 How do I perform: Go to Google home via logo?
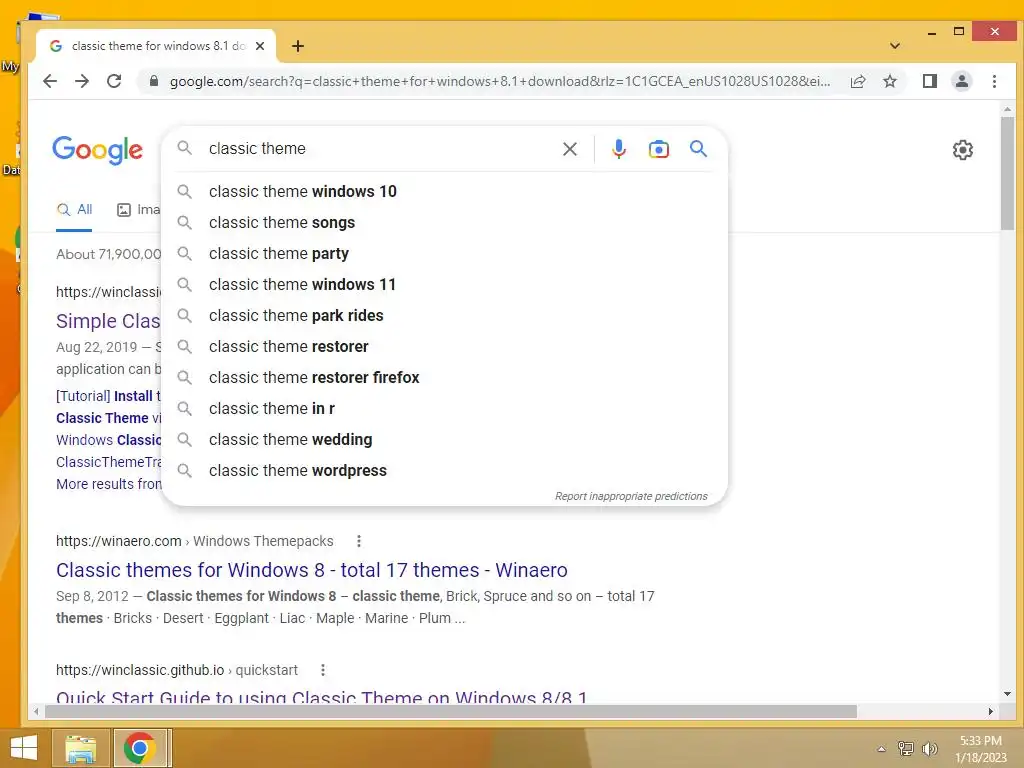coord(97,150)
